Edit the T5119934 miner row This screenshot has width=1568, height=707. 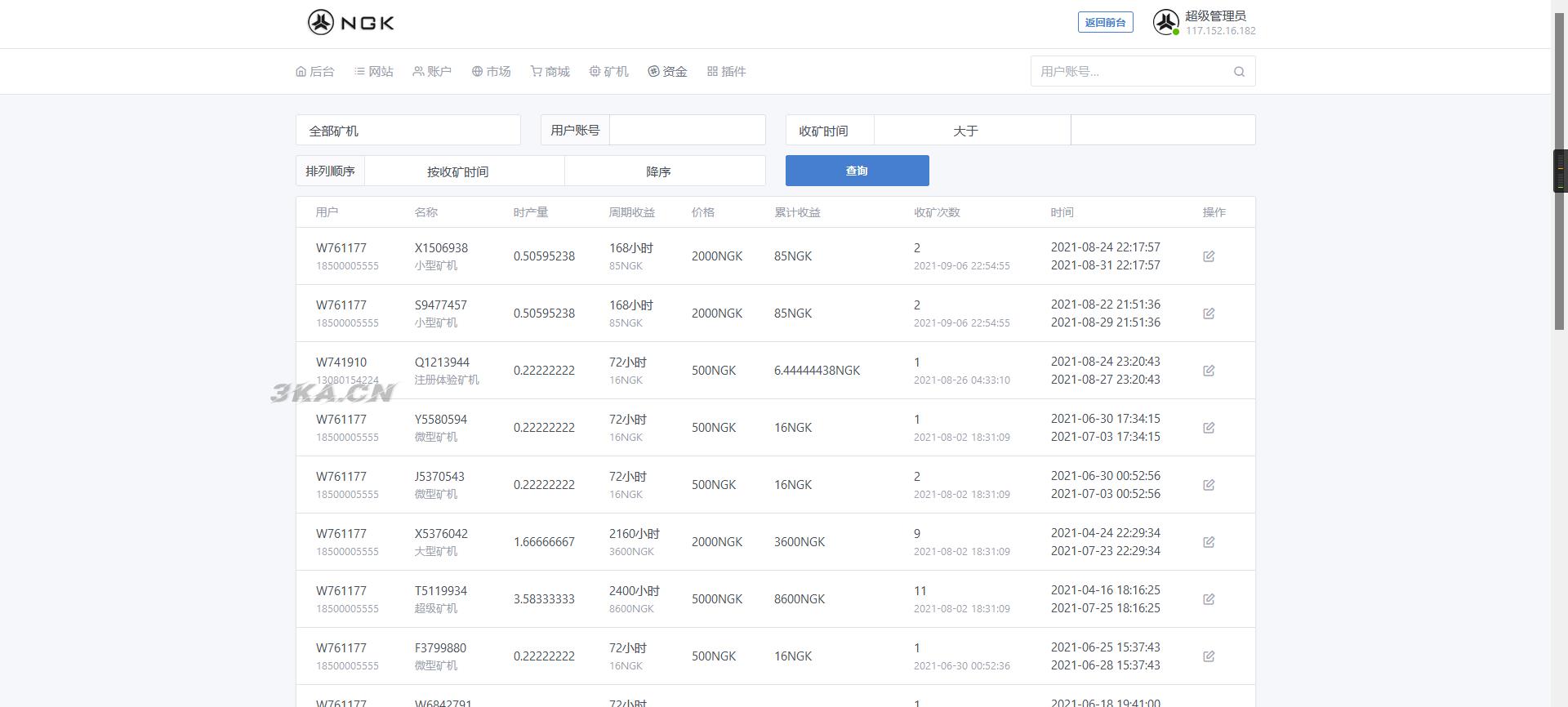(x=1209, y=599)
